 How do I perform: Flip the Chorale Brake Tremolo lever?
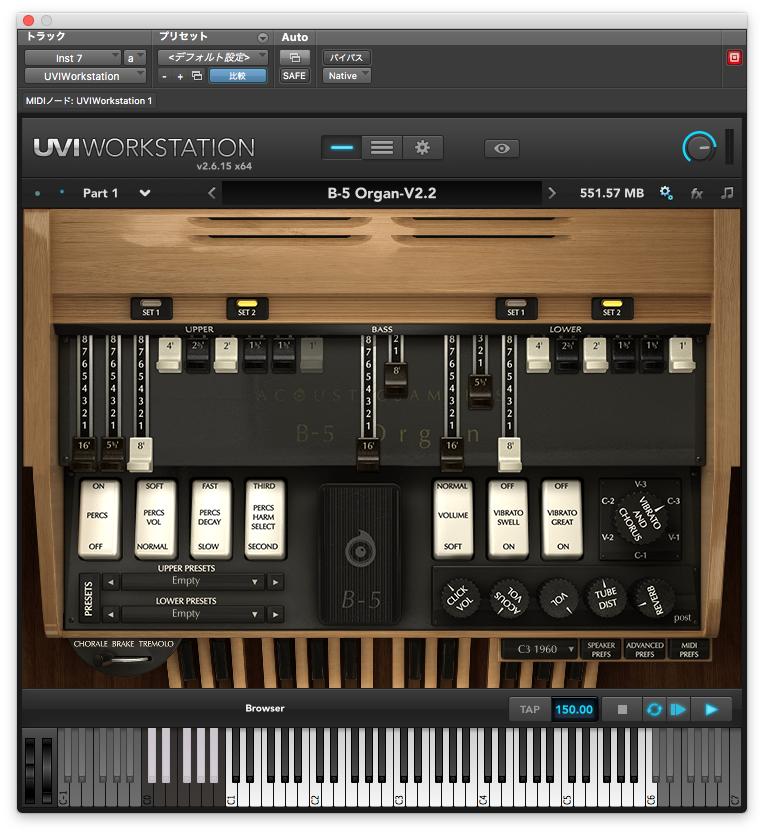click(x=121, y=660)
